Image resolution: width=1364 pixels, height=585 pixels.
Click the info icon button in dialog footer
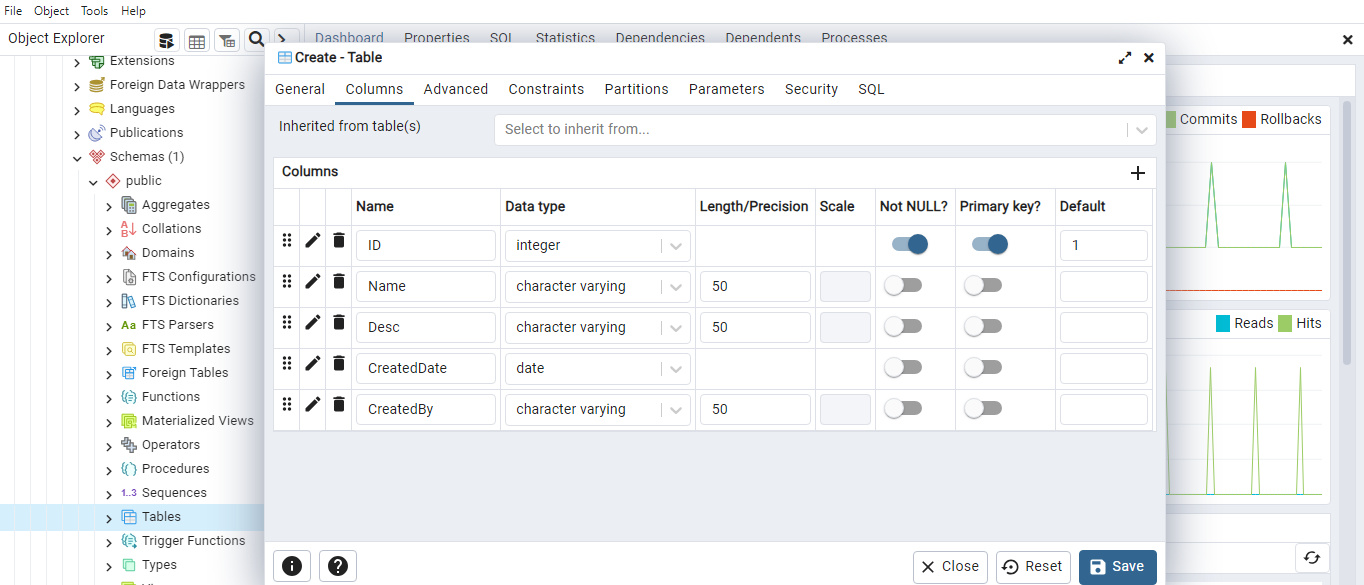292,566
